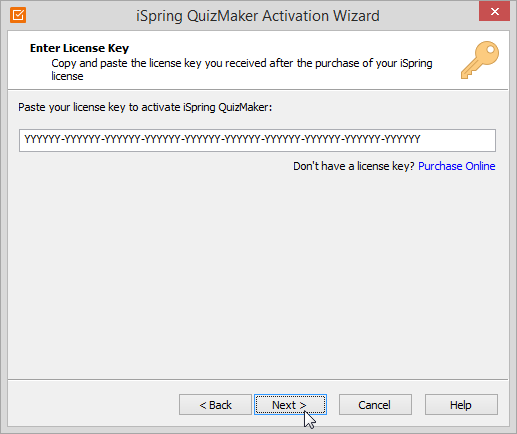Click the iSpring QuizMaker title bar icon
The width and height of the screenshot is (517, 434).
click(18, 15)
